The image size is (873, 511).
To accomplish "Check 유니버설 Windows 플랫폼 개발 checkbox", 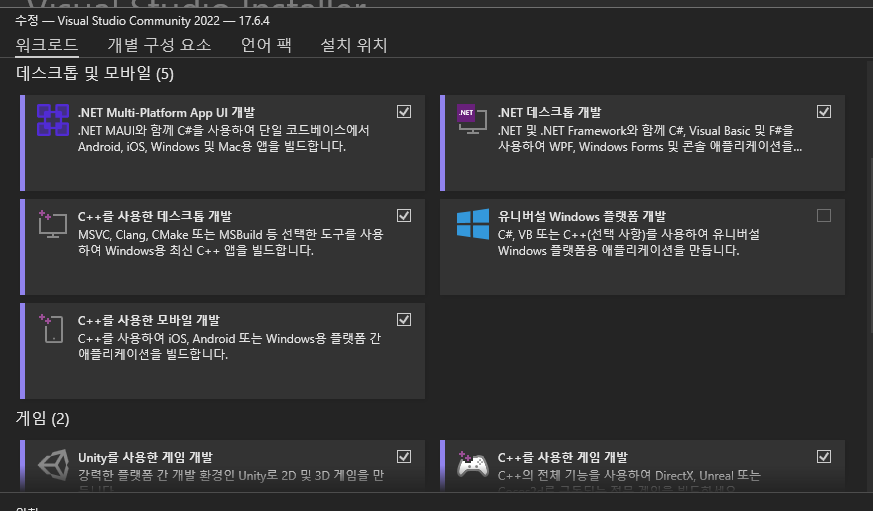I will [x=824, y=215].
